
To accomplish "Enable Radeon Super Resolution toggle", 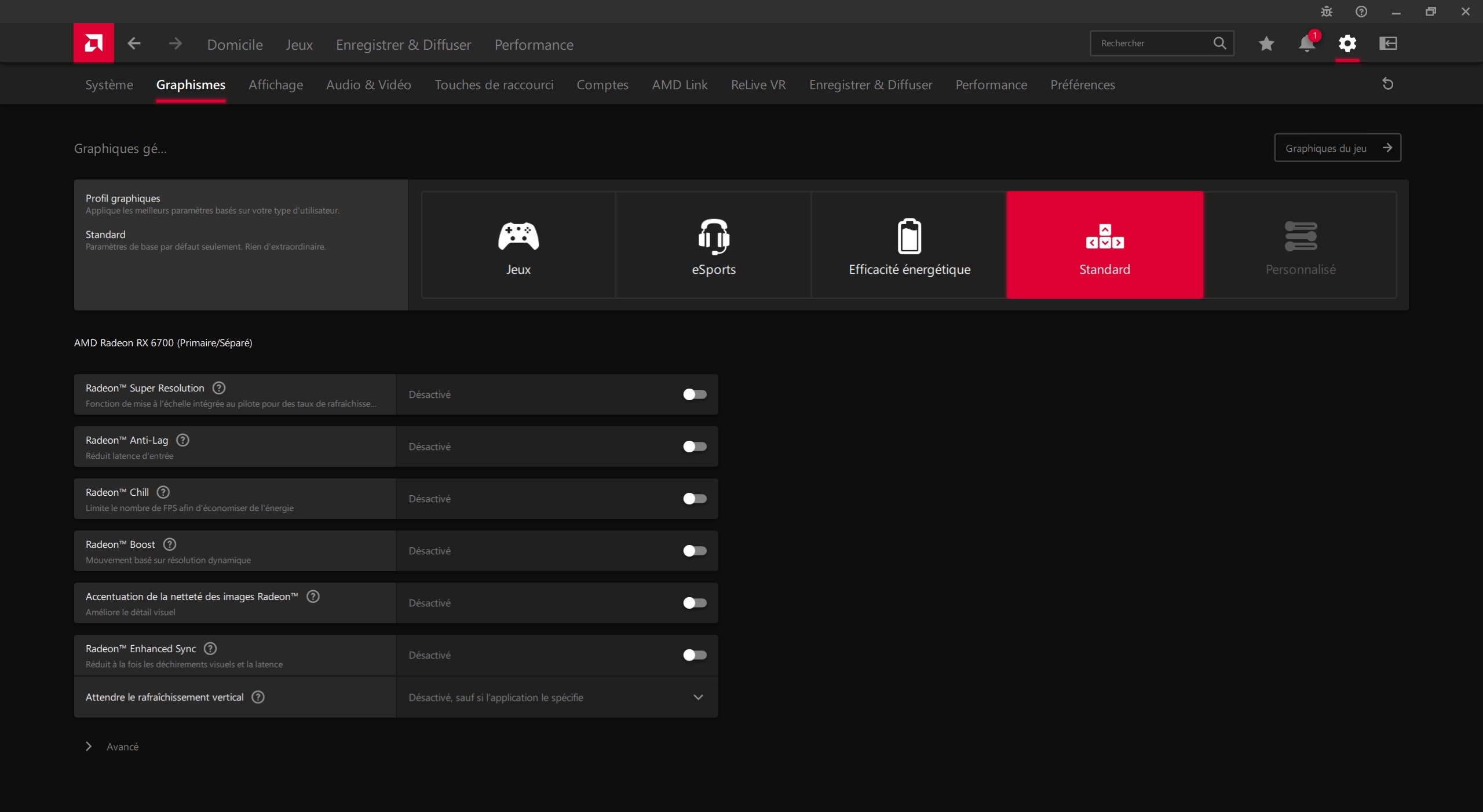I will click(x=694, y=394).
